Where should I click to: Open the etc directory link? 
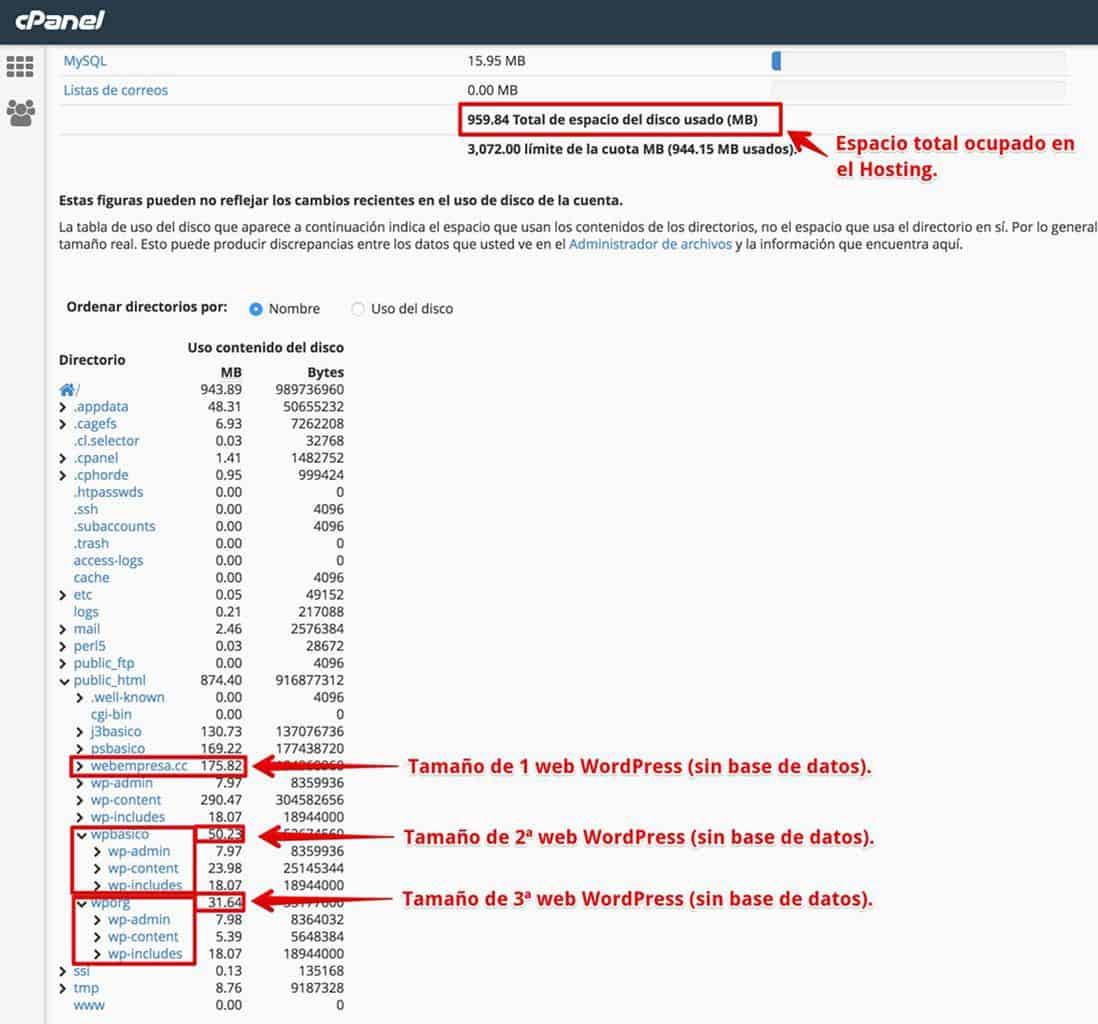point(83,595)
